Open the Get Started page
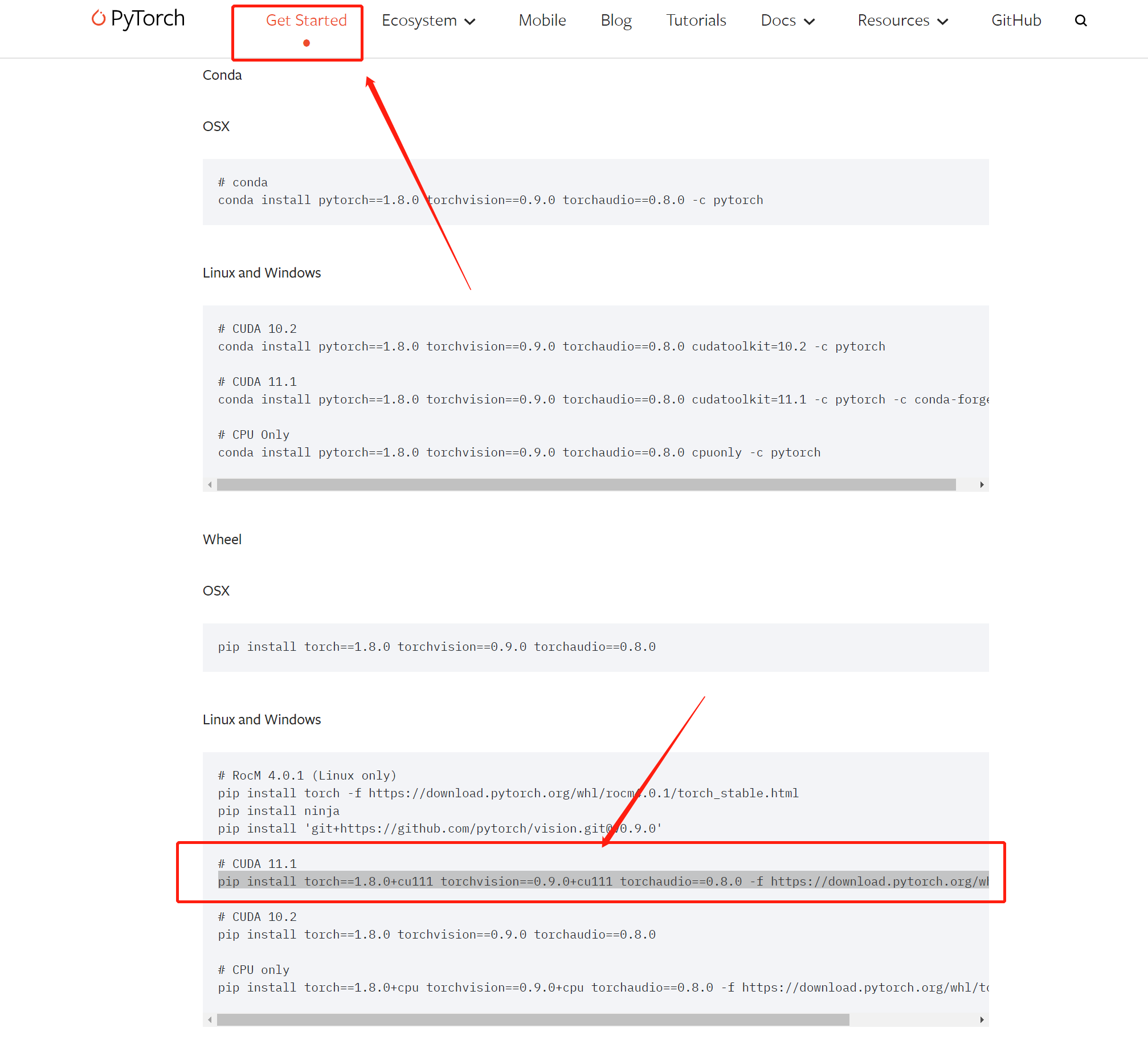The height and width of the screenshot is (1040, 1148). click(x=306, y=21)
